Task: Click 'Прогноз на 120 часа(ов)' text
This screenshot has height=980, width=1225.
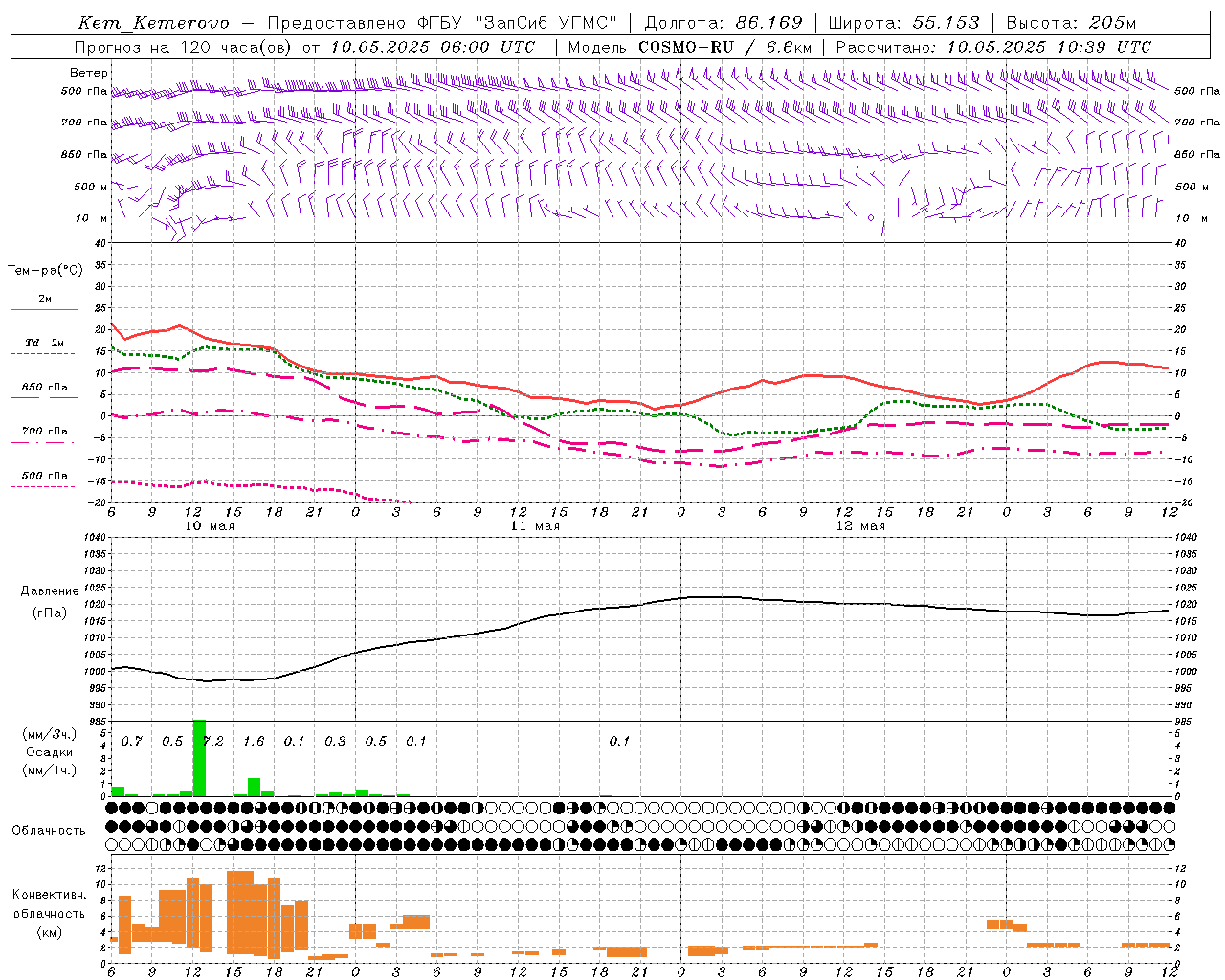Action: point(184,46)
